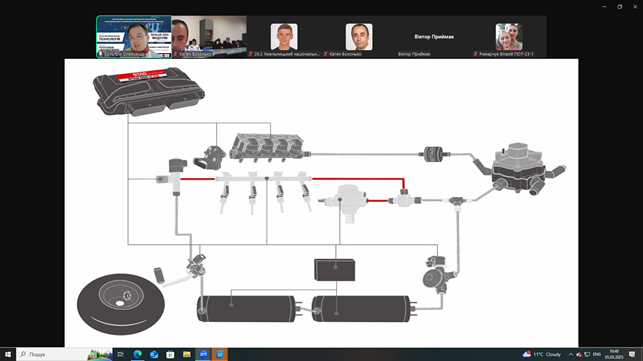
Task: Open the Windows Start menu
Action: pyautogui.click(x=8, y=354)
